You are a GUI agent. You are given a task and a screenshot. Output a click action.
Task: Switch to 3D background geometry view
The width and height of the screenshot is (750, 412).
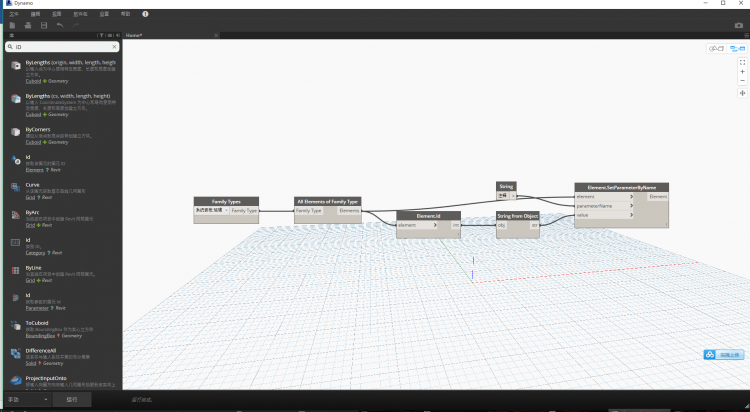[716, 48]
